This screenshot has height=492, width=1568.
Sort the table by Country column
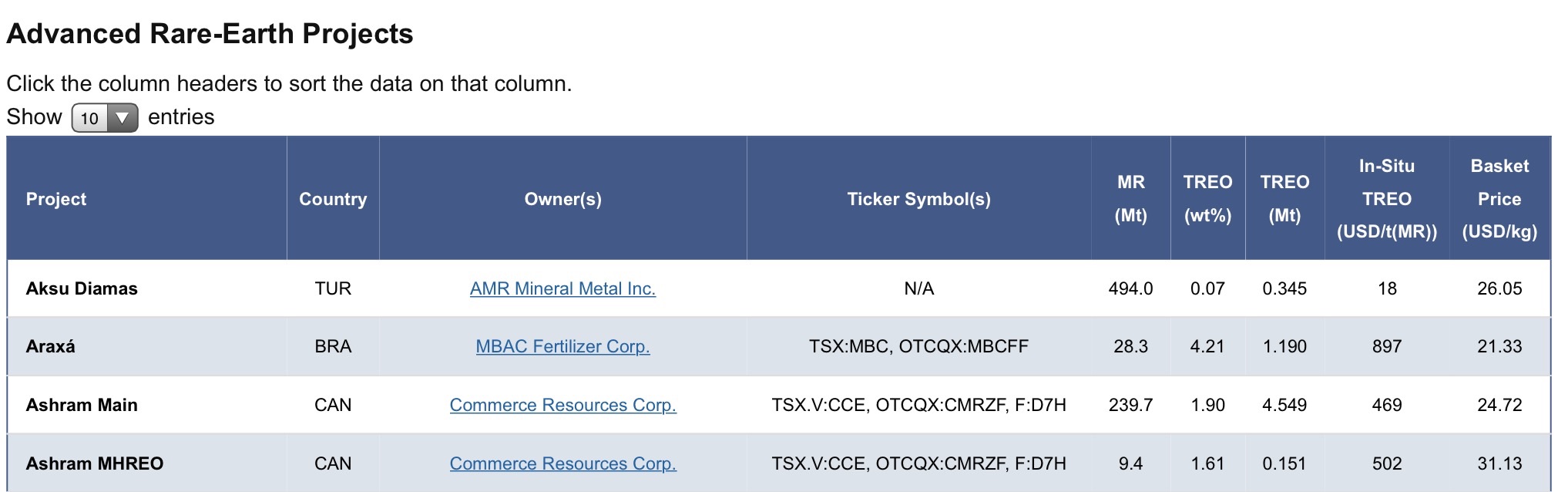tap(333, 198)
